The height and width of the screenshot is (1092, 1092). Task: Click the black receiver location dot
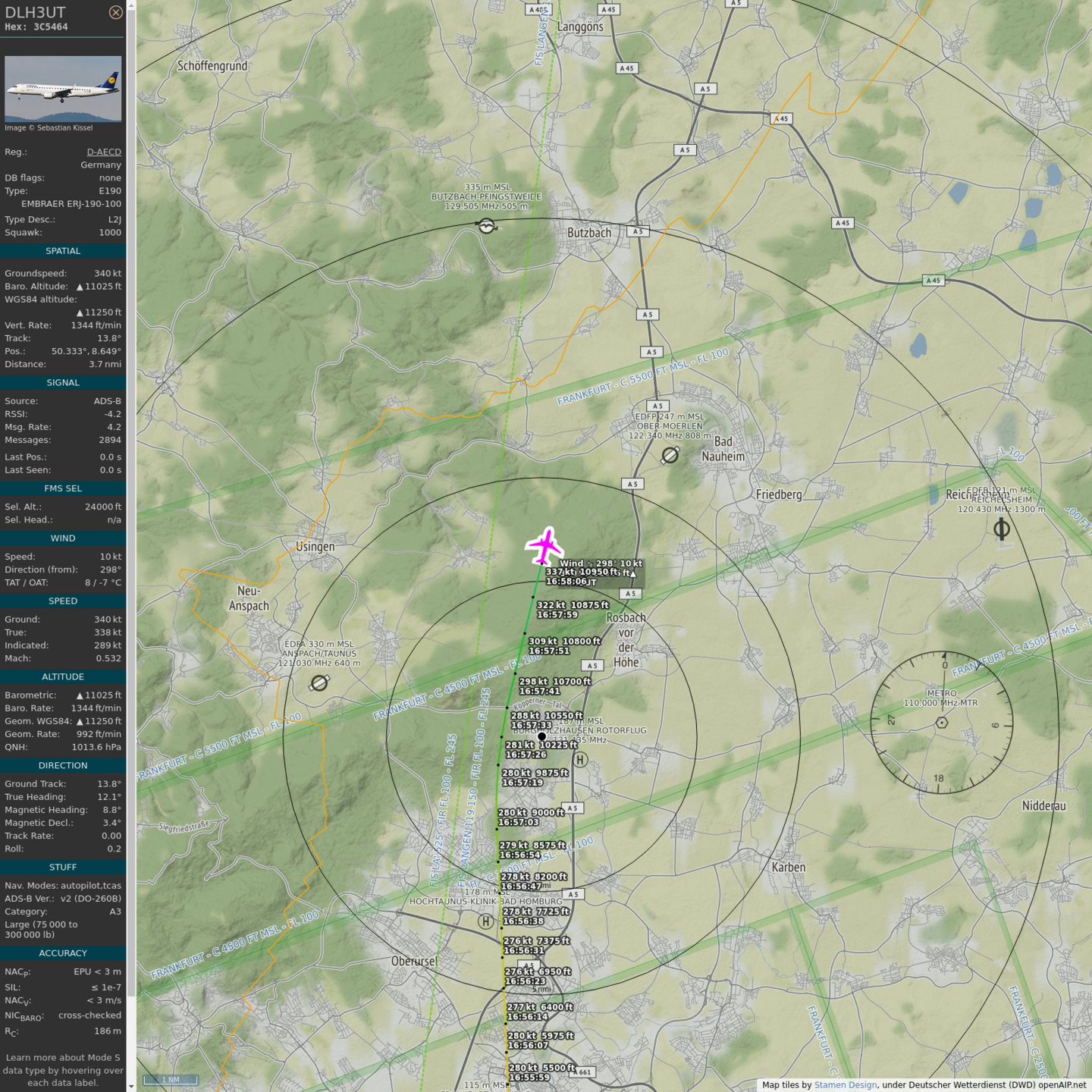(x=541, y=736)
